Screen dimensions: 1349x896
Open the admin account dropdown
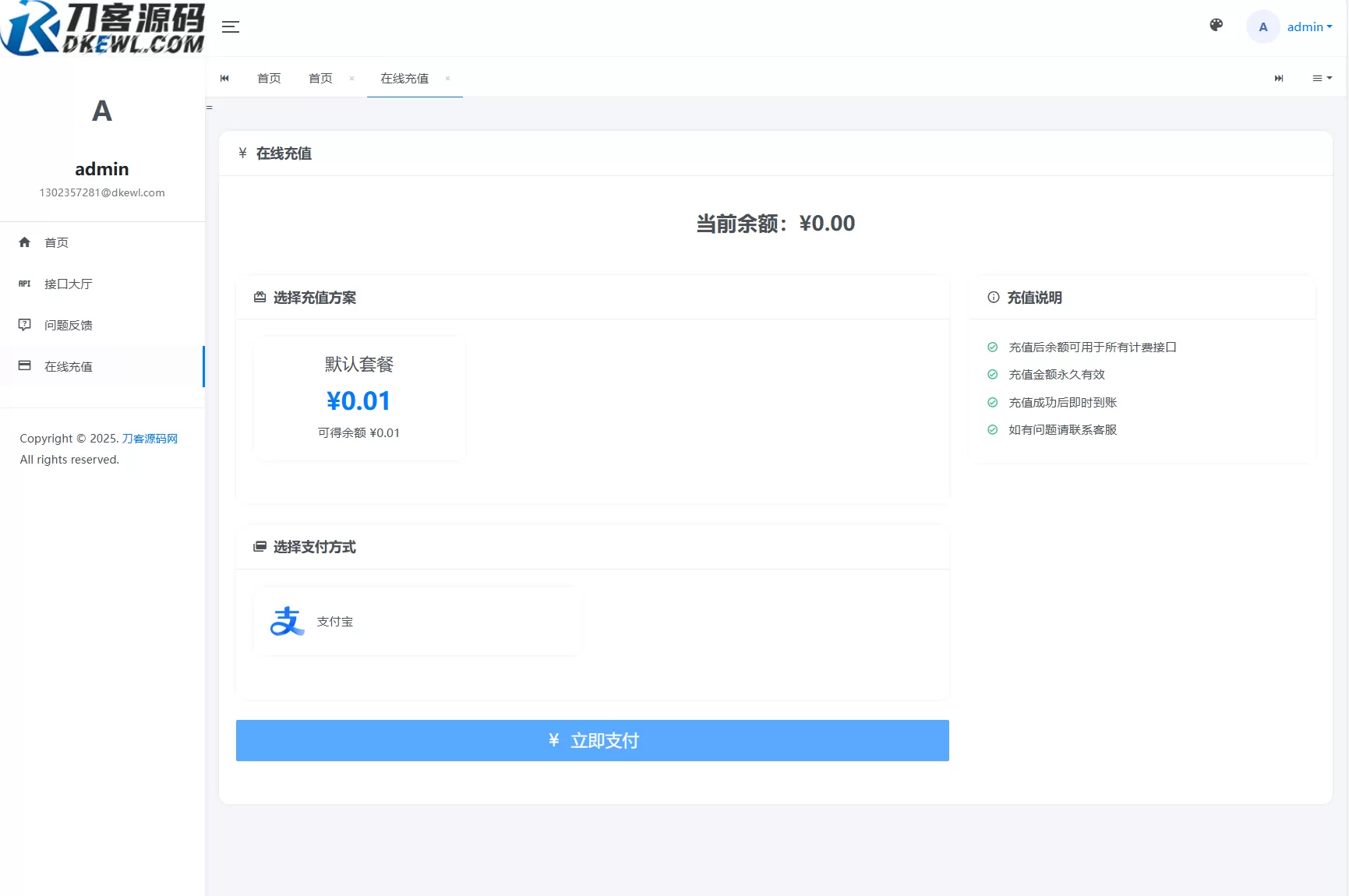1308,26
